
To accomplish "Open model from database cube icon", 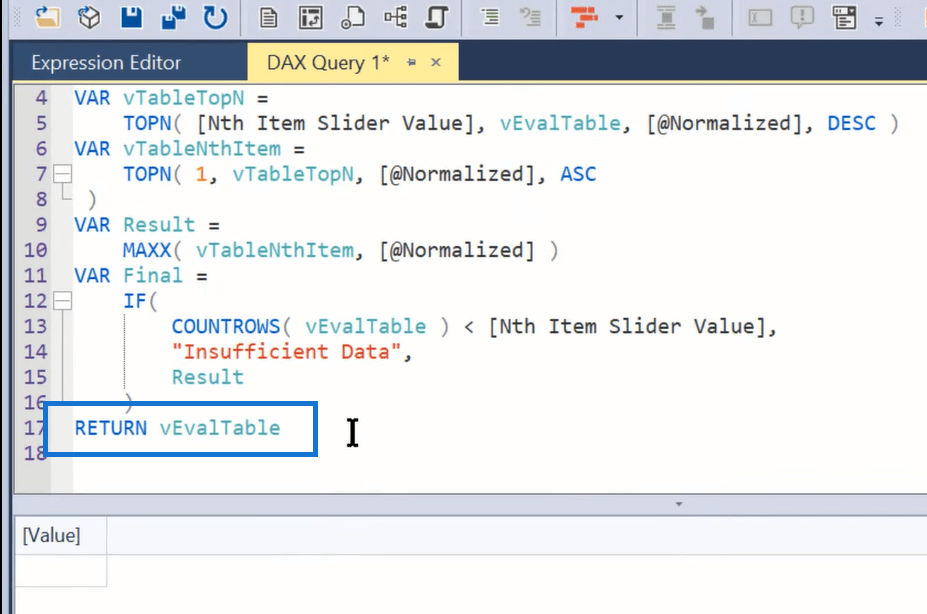I will pos(89,17).
